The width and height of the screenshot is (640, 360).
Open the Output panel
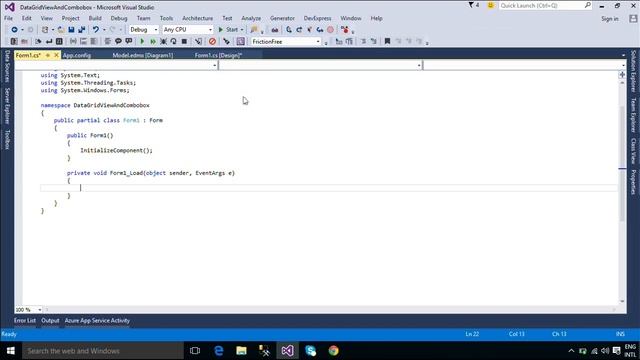pos(50,321)
